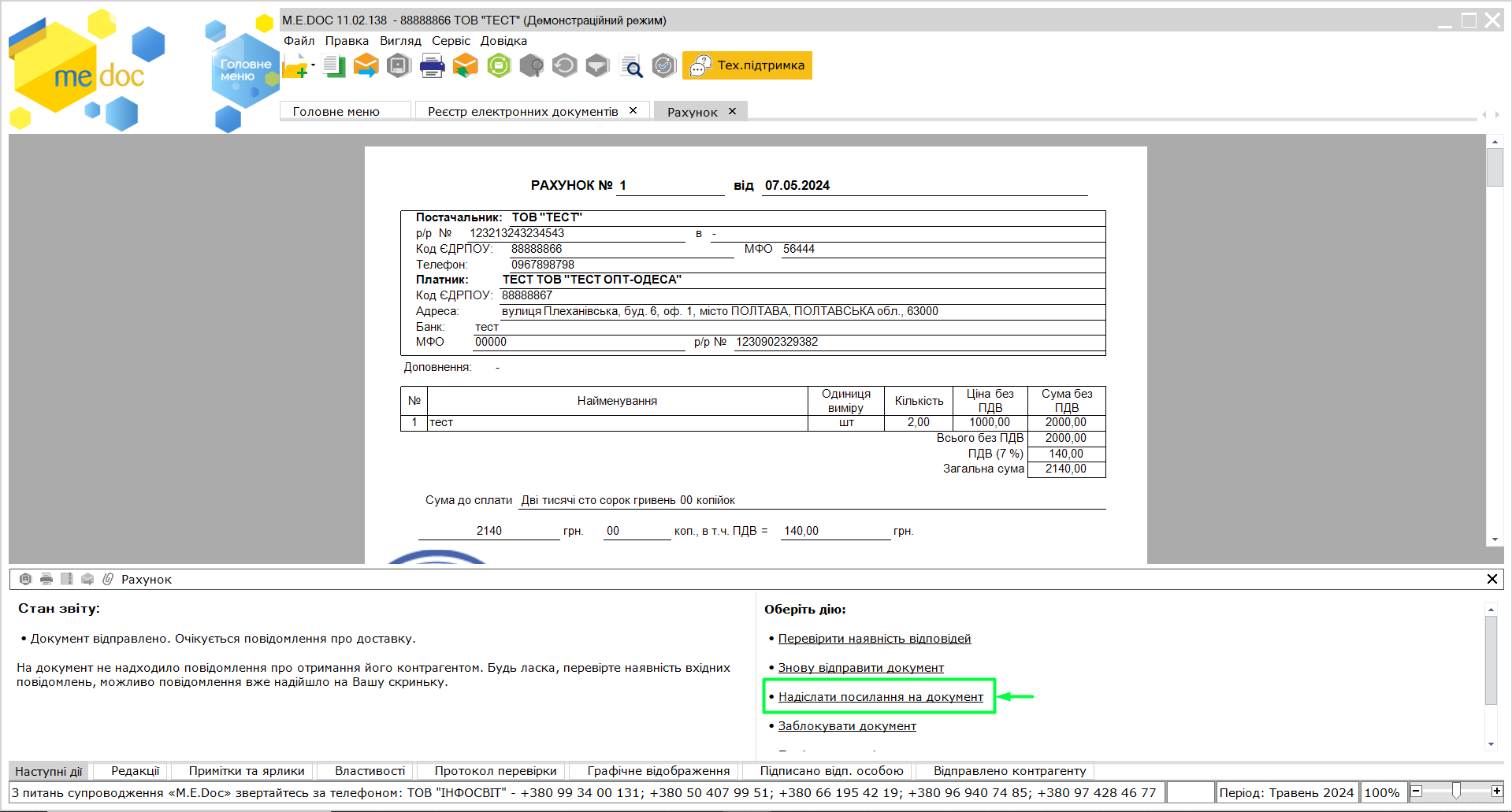The height and width of the screenshot is (812, 1512).
Task: Click the document copy icon with green pages
Action: click(333, 66)
